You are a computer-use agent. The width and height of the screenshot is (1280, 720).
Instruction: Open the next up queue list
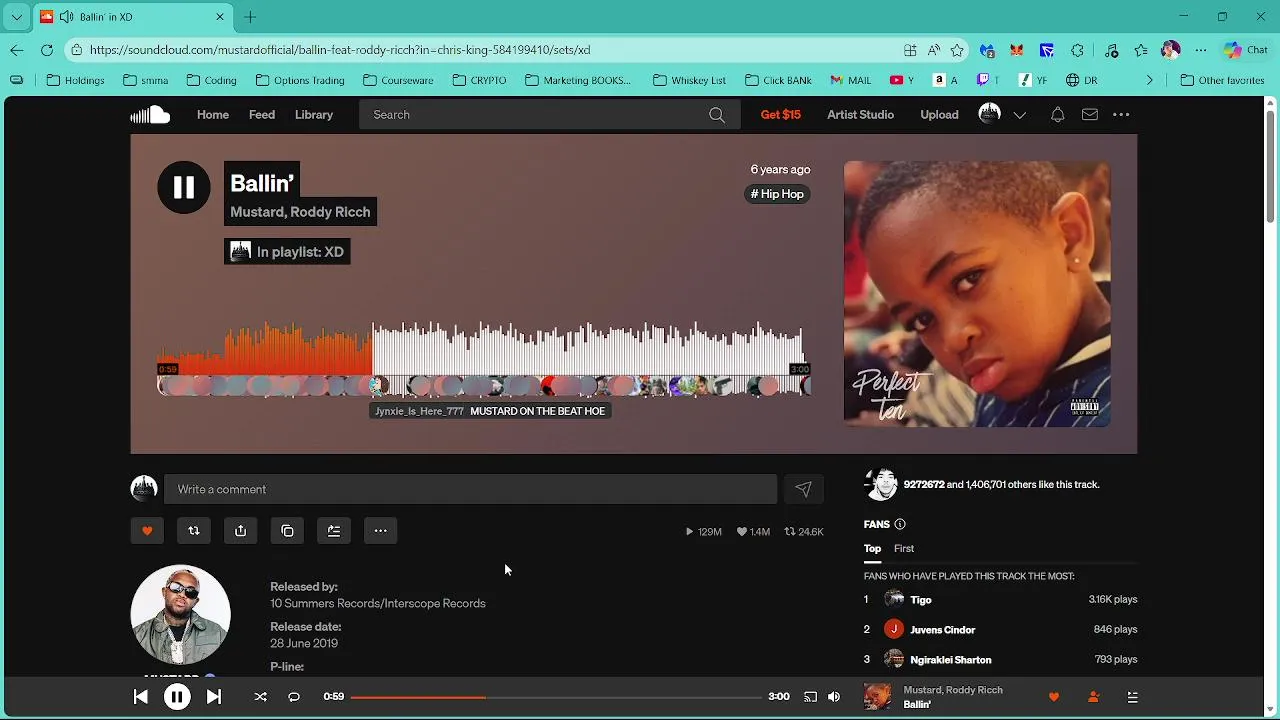click(1133, 697)
